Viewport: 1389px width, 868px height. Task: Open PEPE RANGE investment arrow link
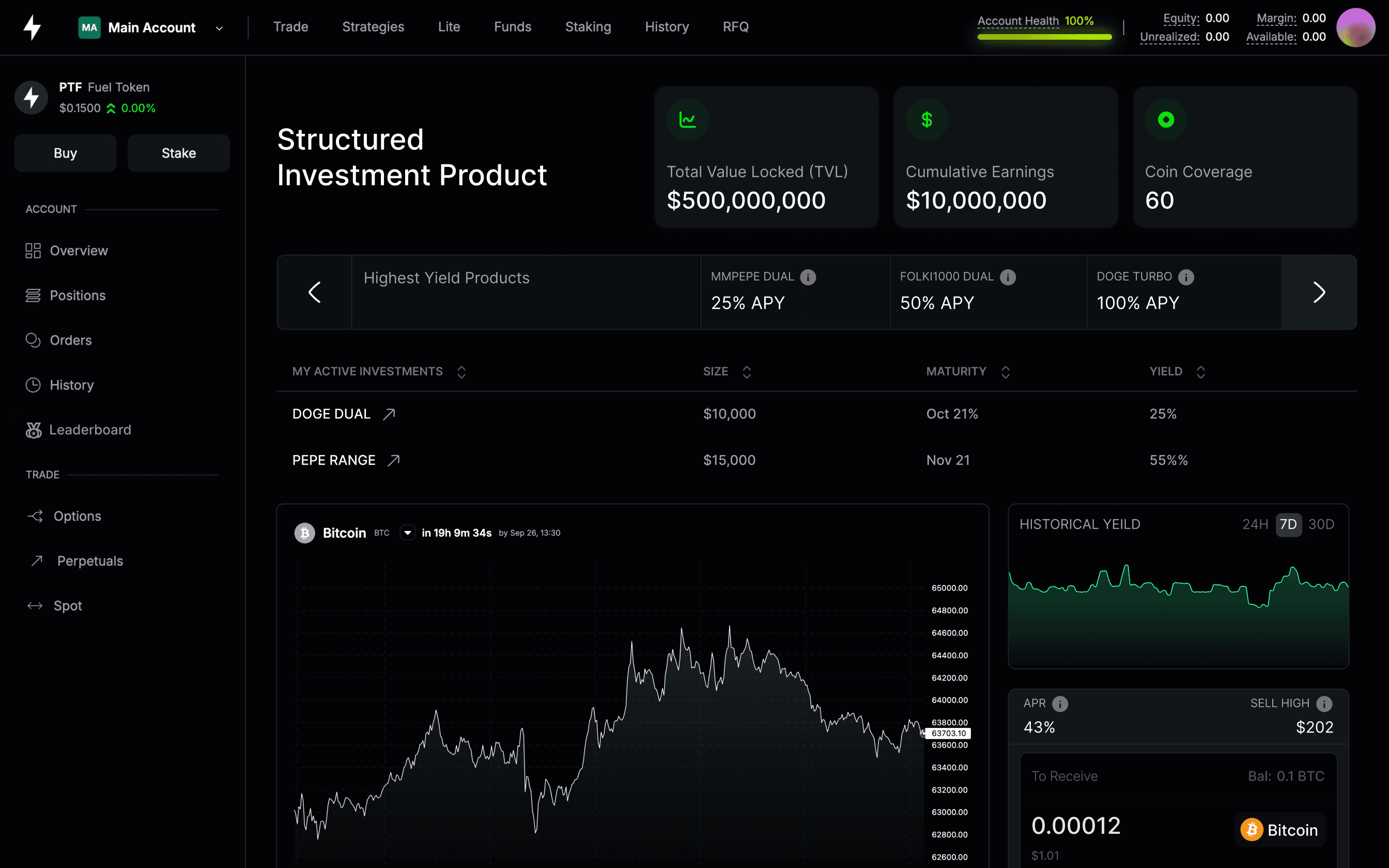pyautogui.click(x=394, y=460)
